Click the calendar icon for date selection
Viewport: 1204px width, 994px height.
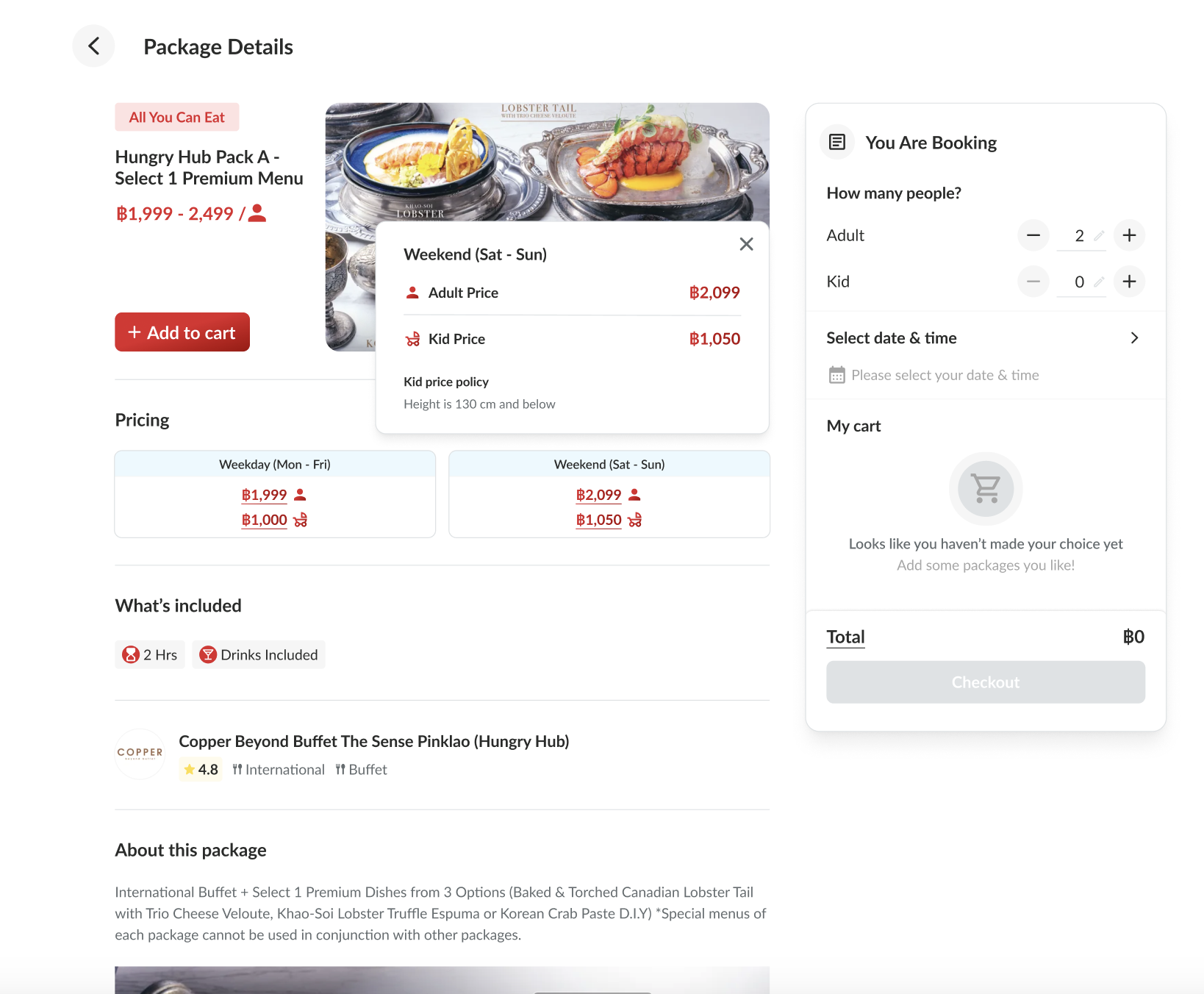pos(836,375)
